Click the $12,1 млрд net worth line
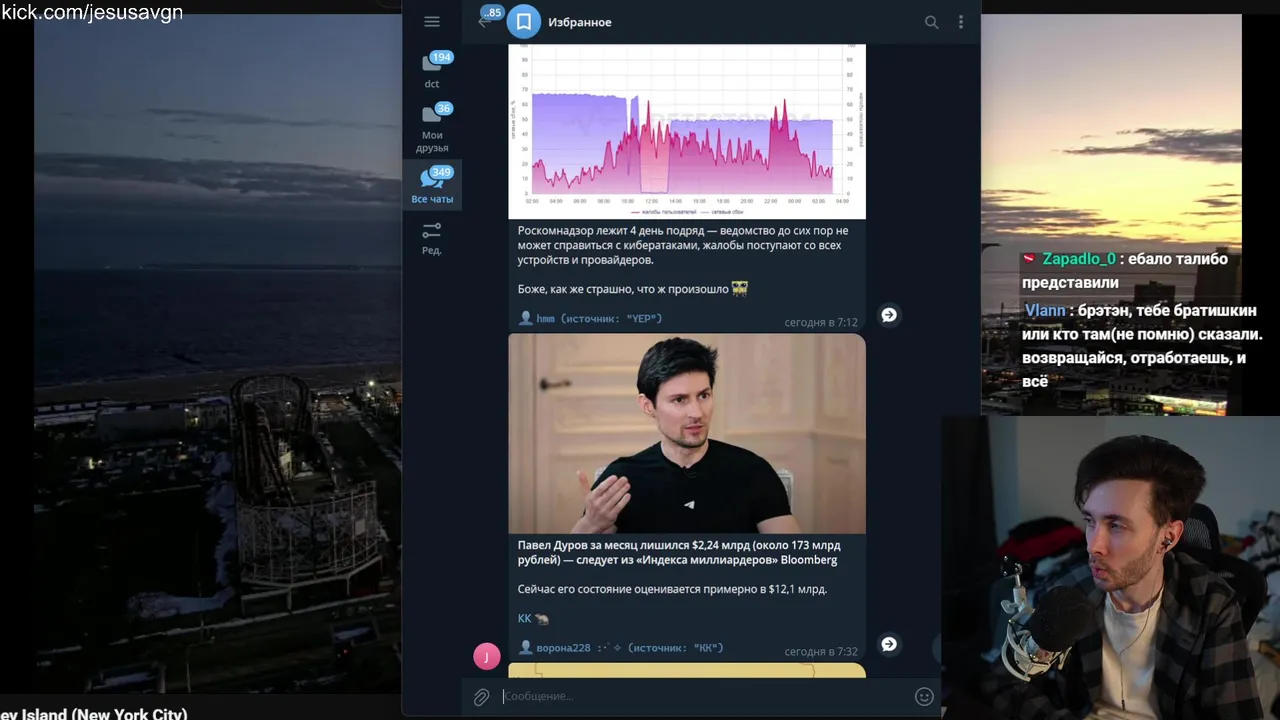The height and width of the screenshot is (720, 1280). 672,589
